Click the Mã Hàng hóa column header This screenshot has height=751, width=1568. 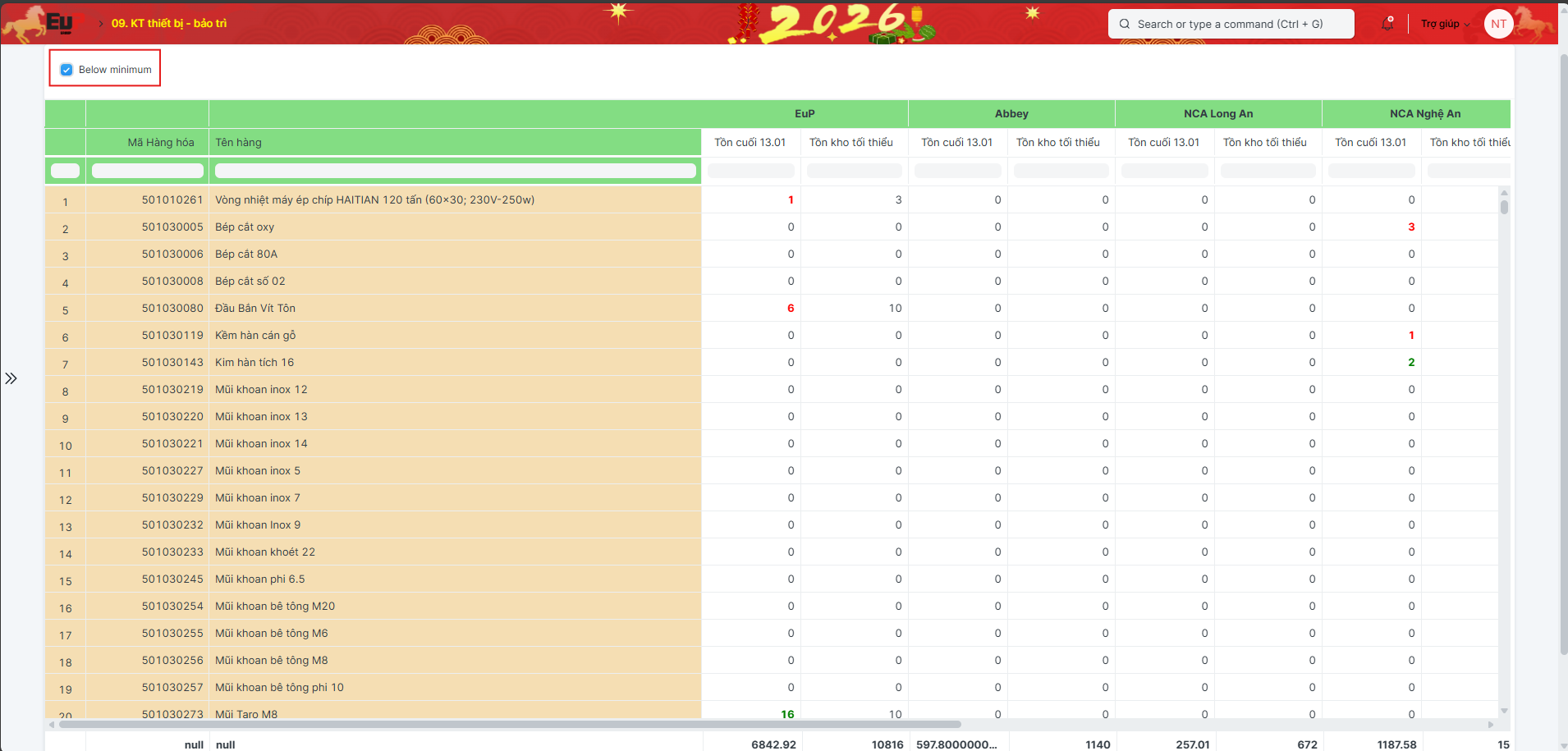click(161, 142)
